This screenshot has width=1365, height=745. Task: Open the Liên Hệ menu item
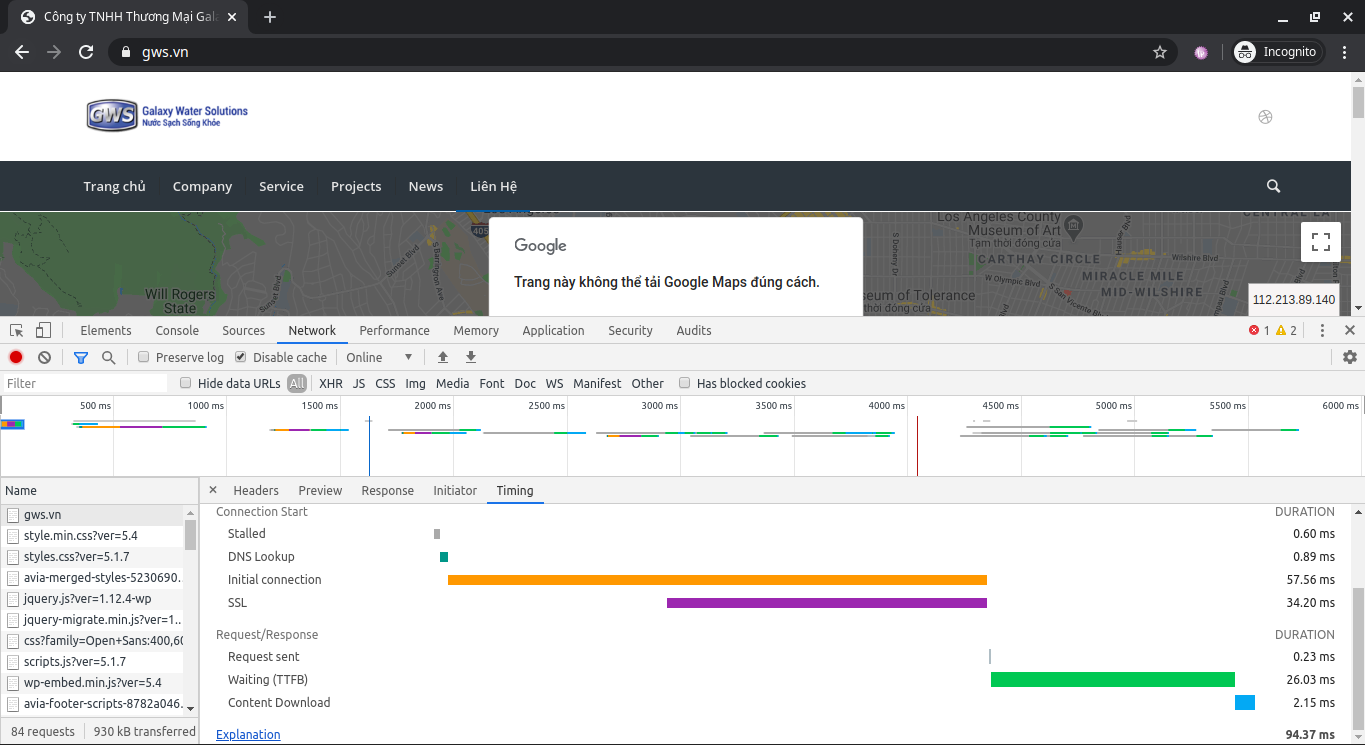493,186
